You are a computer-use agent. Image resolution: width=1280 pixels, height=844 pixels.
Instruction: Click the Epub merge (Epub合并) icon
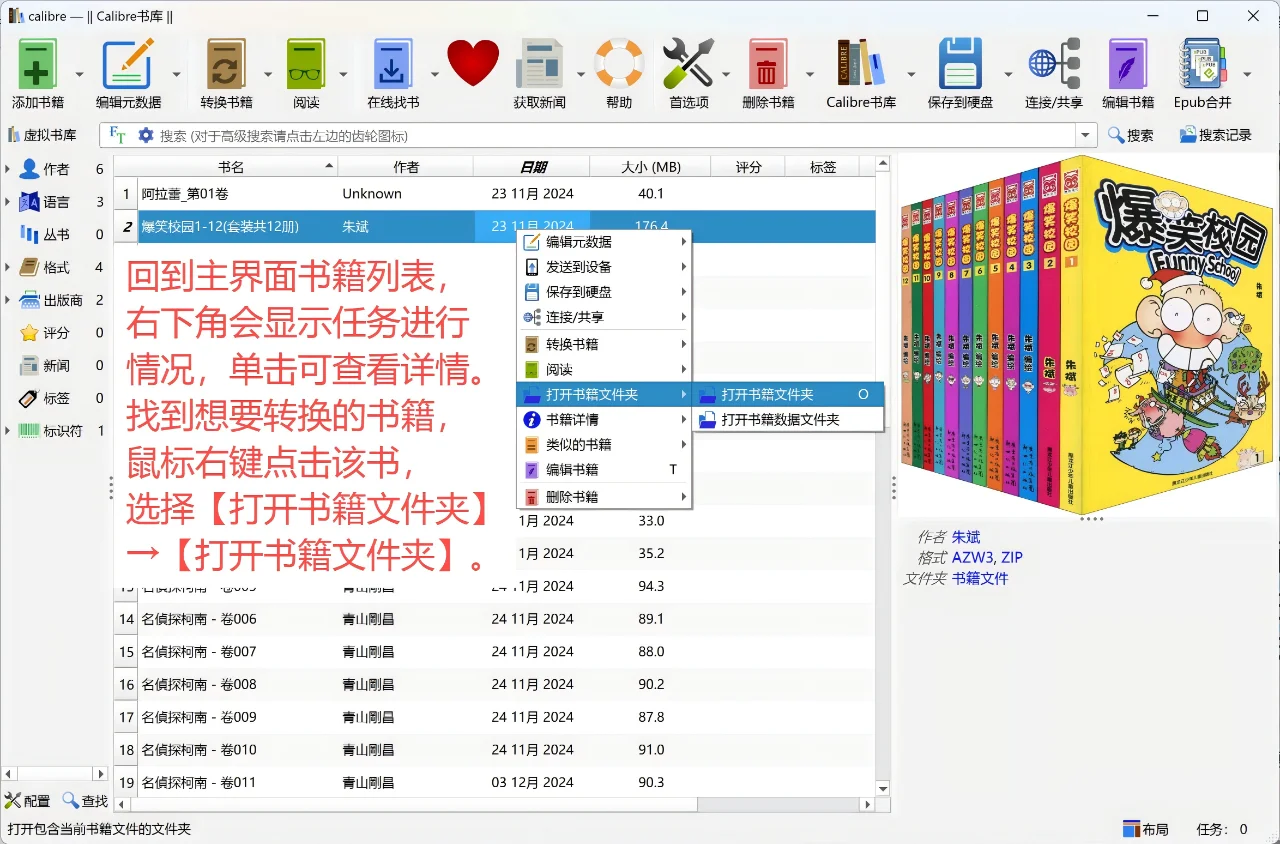pyautogui.click(x=1203, y=65)
